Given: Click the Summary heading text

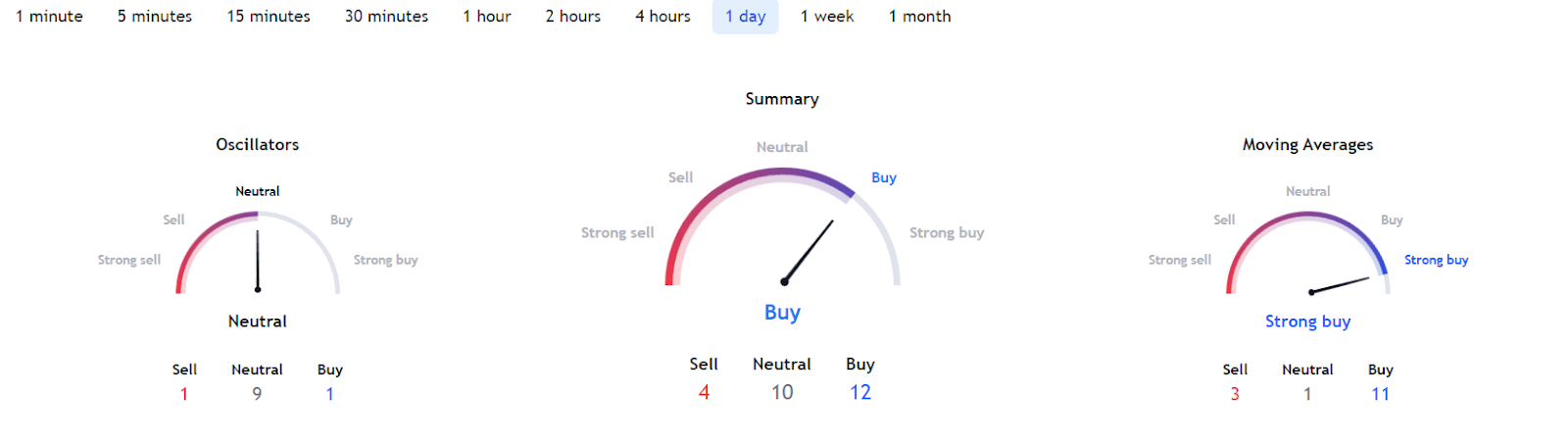Looking at the screenshot, I should pyautogui.click(x=782, y=99).
